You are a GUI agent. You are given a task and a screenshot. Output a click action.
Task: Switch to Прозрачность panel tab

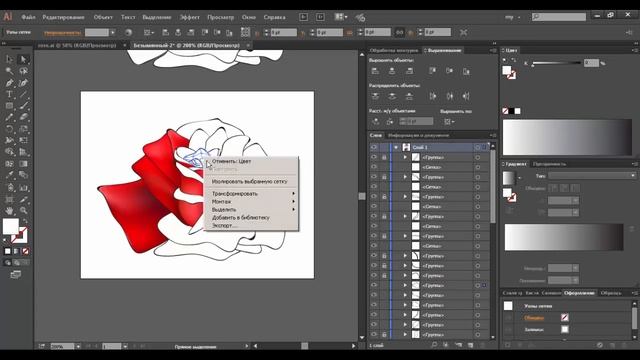[x=549, y=164]
